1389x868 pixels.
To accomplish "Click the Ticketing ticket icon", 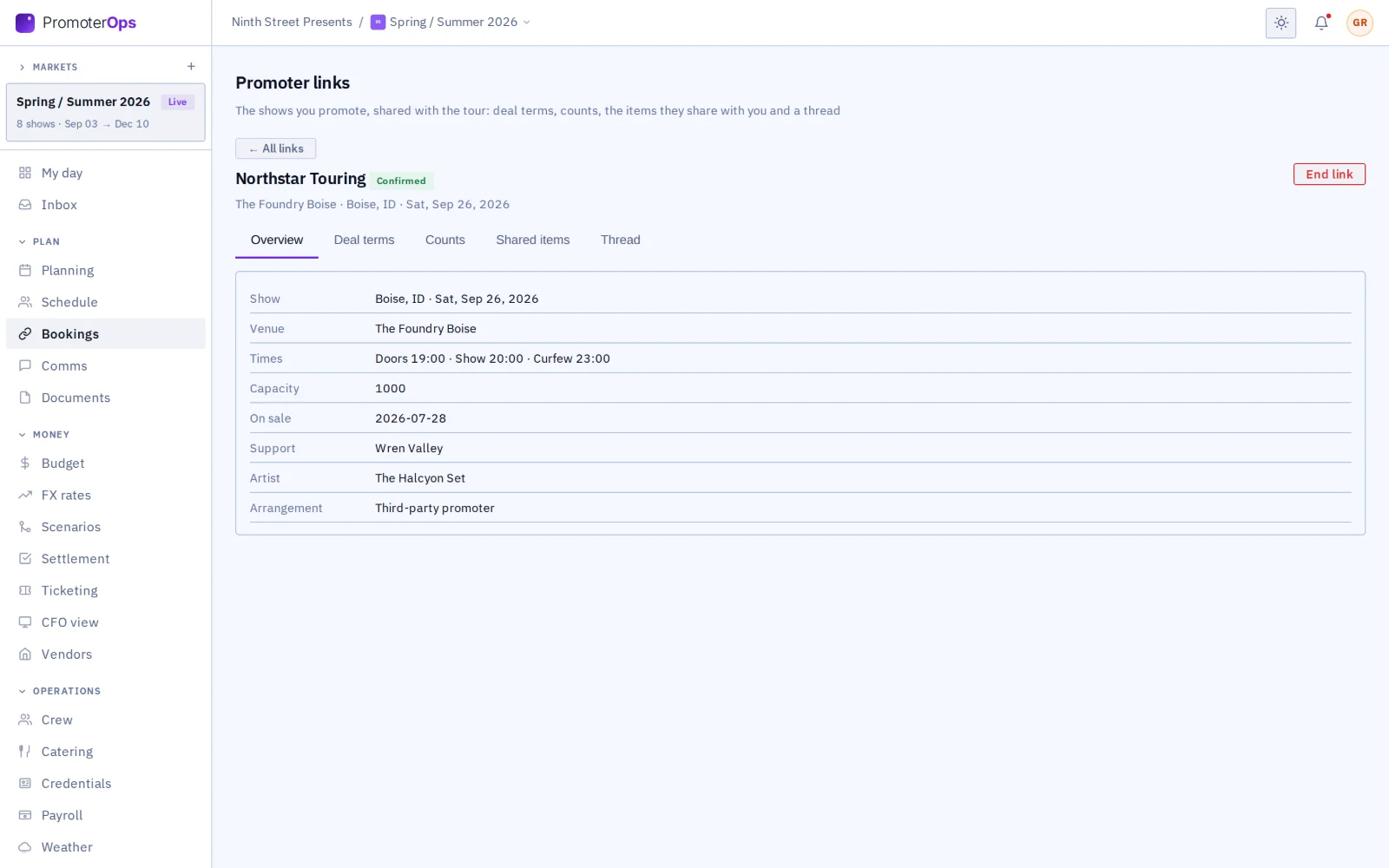I will point(25,591).
